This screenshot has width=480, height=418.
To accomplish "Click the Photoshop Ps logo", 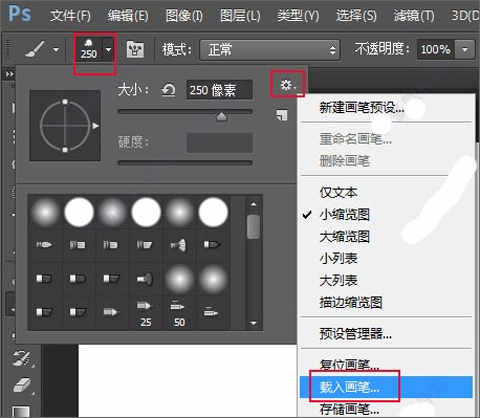I will (20, 14).
